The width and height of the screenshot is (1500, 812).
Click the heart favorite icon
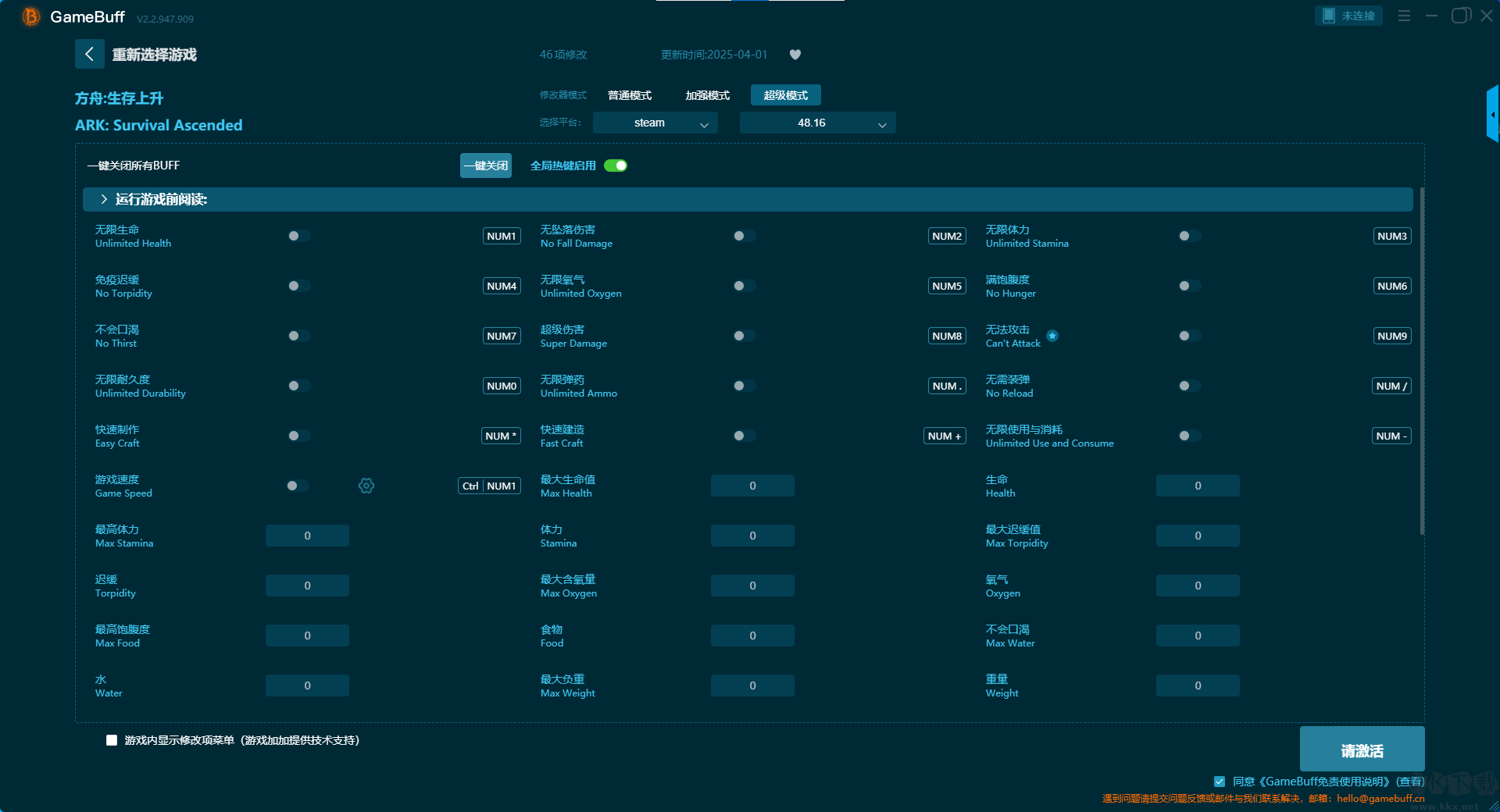[x=795, y=55]
